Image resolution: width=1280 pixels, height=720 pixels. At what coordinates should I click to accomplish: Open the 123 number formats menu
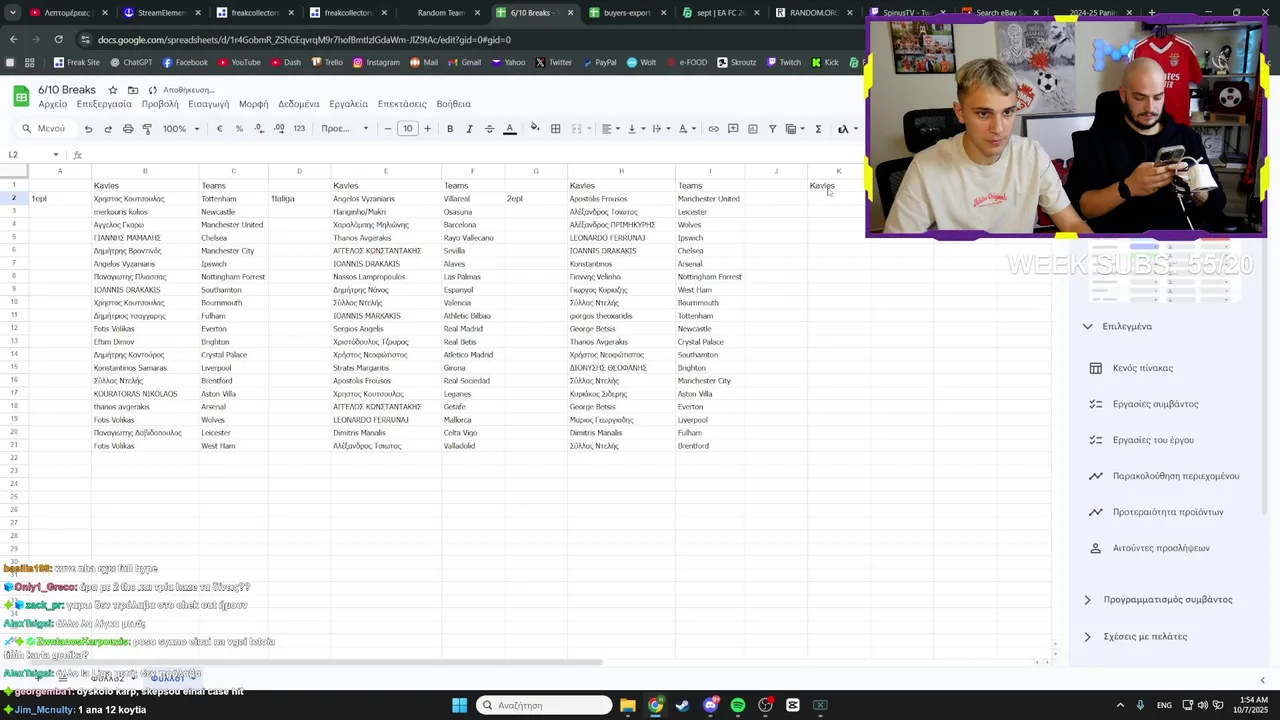[299, 129]
